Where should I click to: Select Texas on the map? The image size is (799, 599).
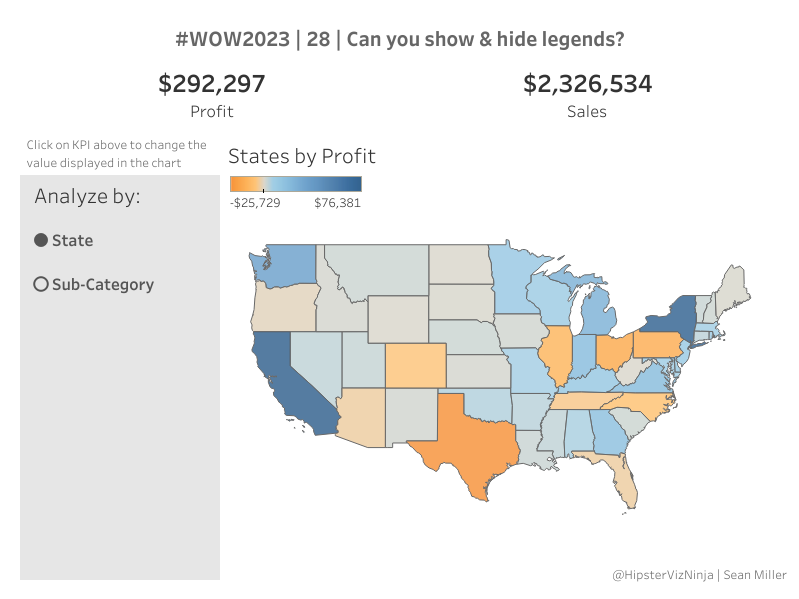click(470, 440)
